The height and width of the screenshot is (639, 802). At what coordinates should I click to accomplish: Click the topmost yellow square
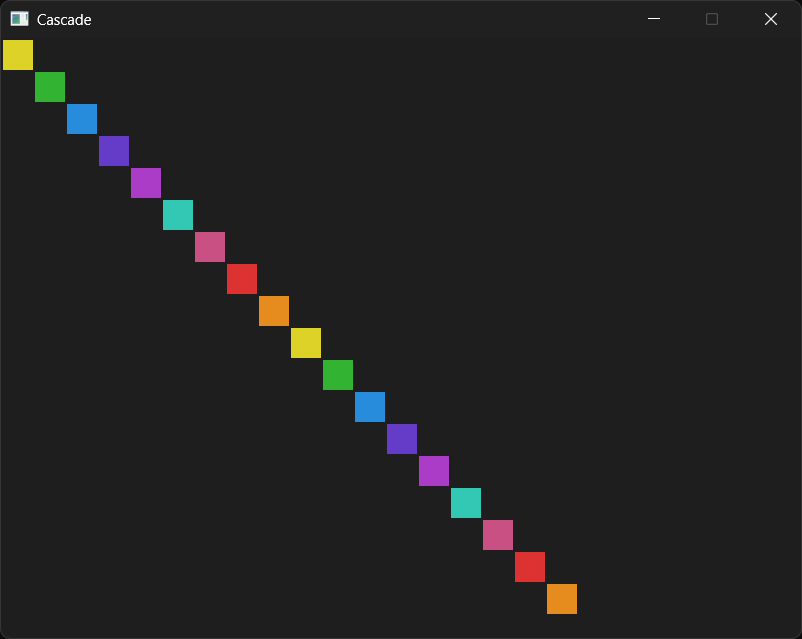coord(18,55)
